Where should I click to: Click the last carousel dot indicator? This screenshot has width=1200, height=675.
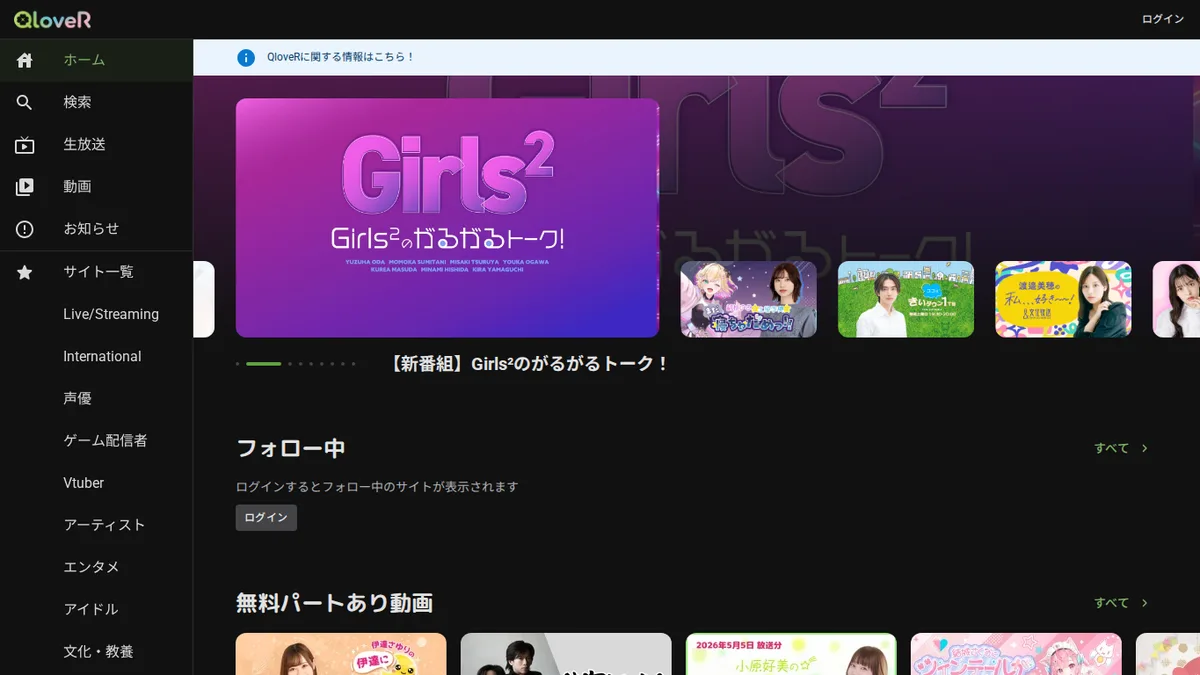pyautogui.click(x=353, y=364)
